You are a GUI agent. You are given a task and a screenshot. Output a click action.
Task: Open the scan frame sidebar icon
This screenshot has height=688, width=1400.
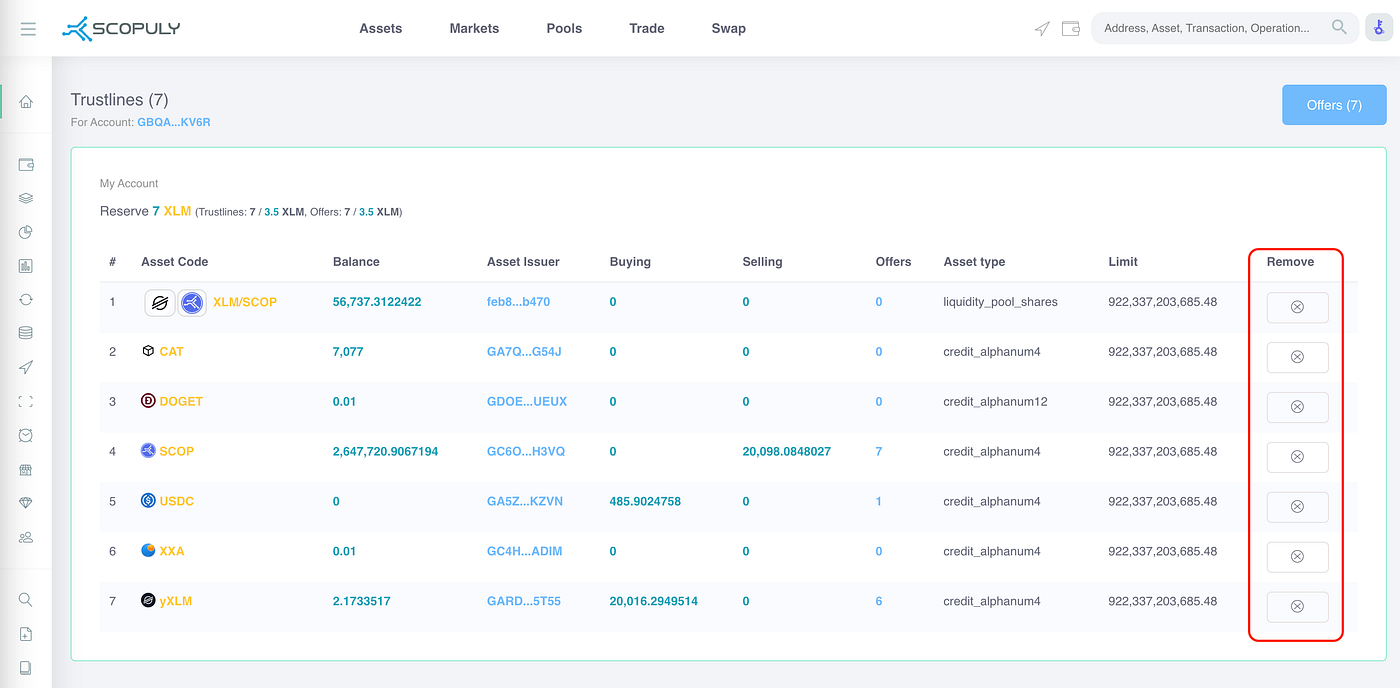click(26, 401)
